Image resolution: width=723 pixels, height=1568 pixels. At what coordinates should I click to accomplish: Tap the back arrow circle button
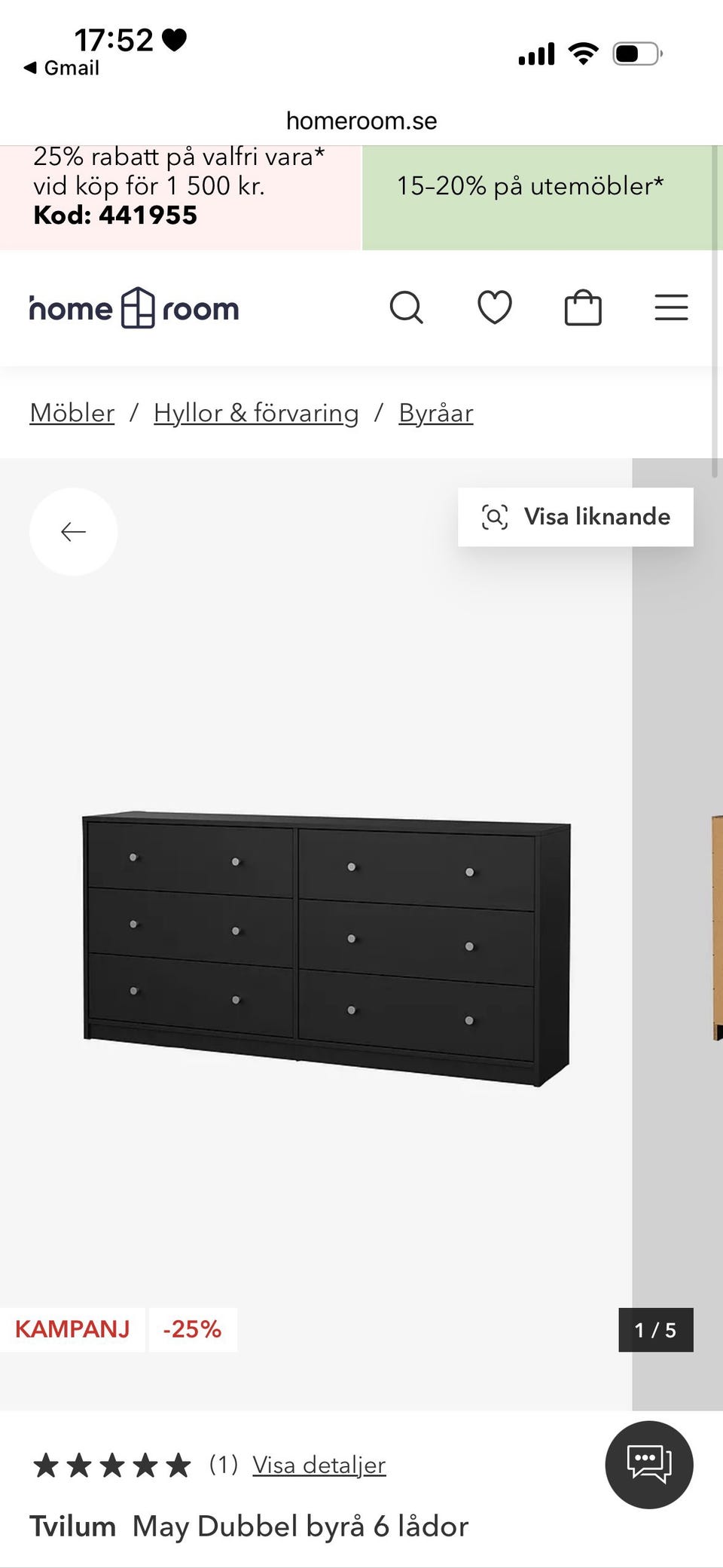[73, 532]
